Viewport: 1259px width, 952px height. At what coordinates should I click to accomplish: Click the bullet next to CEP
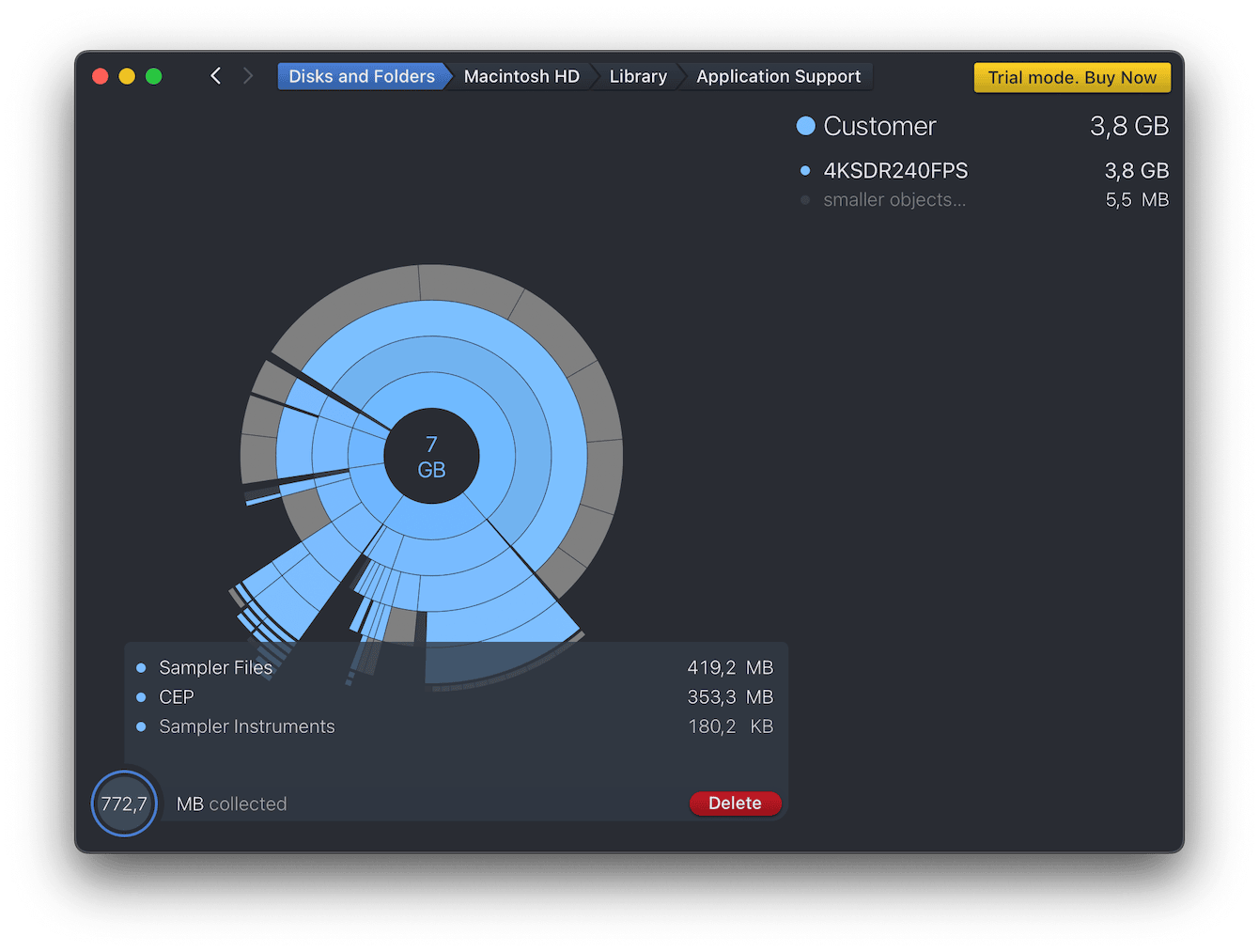[141, 697]
